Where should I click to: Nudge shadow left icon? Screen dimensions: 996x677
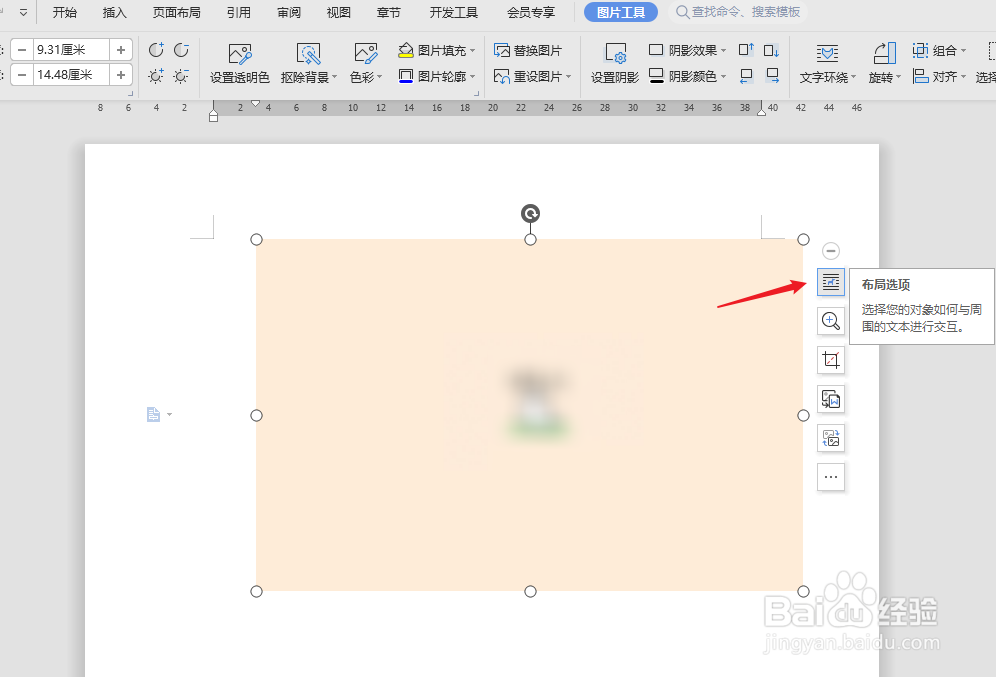tap(746, 76)
